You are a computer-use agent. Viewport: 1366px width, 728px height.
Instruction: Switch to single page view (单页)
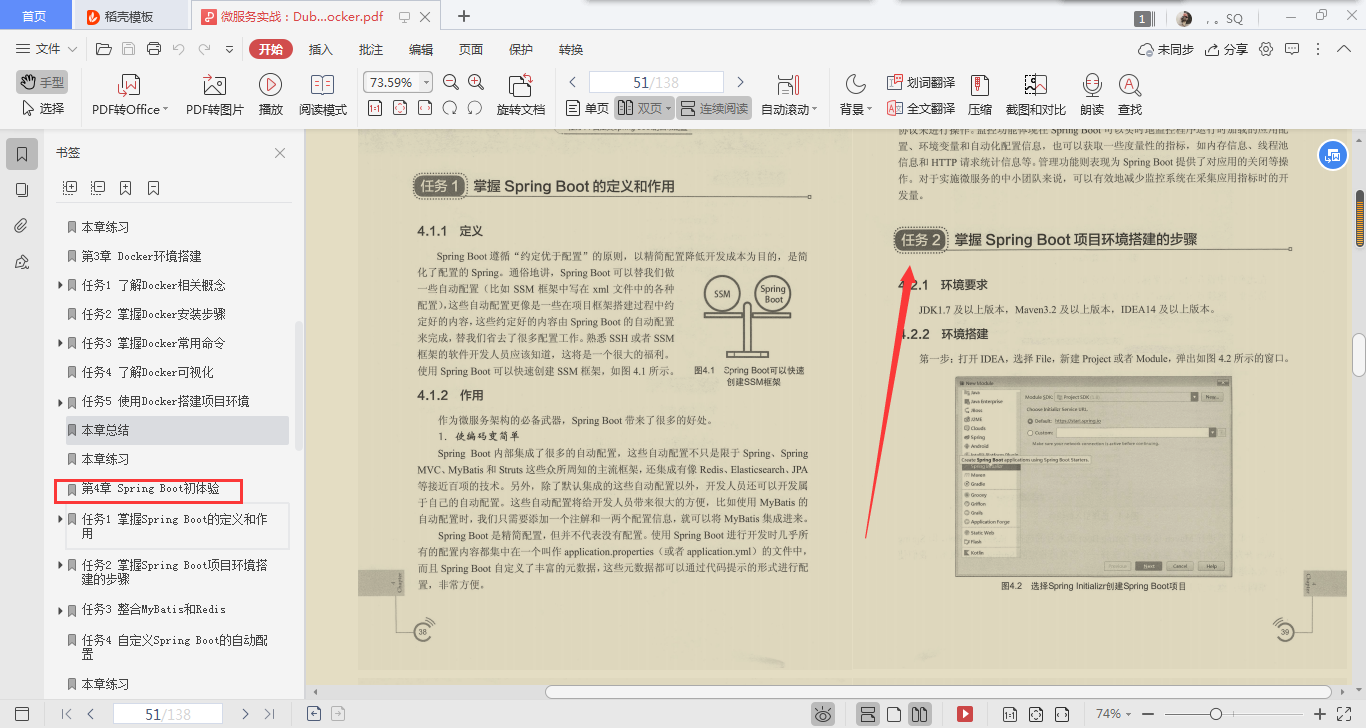click(x=587, y=108)
